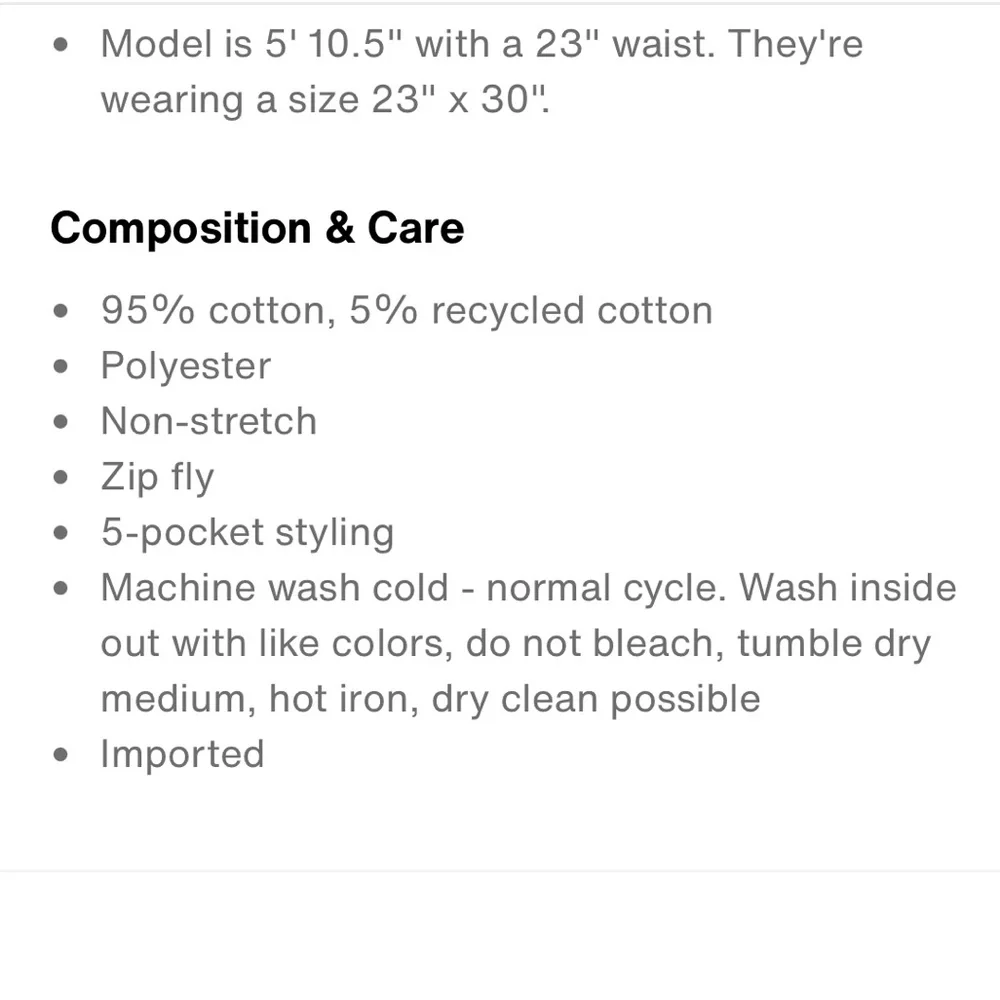Click the "5-pocket styling" list item
The height and width of the screenshot is (1000, 1000).
click(x=247, y=532)
